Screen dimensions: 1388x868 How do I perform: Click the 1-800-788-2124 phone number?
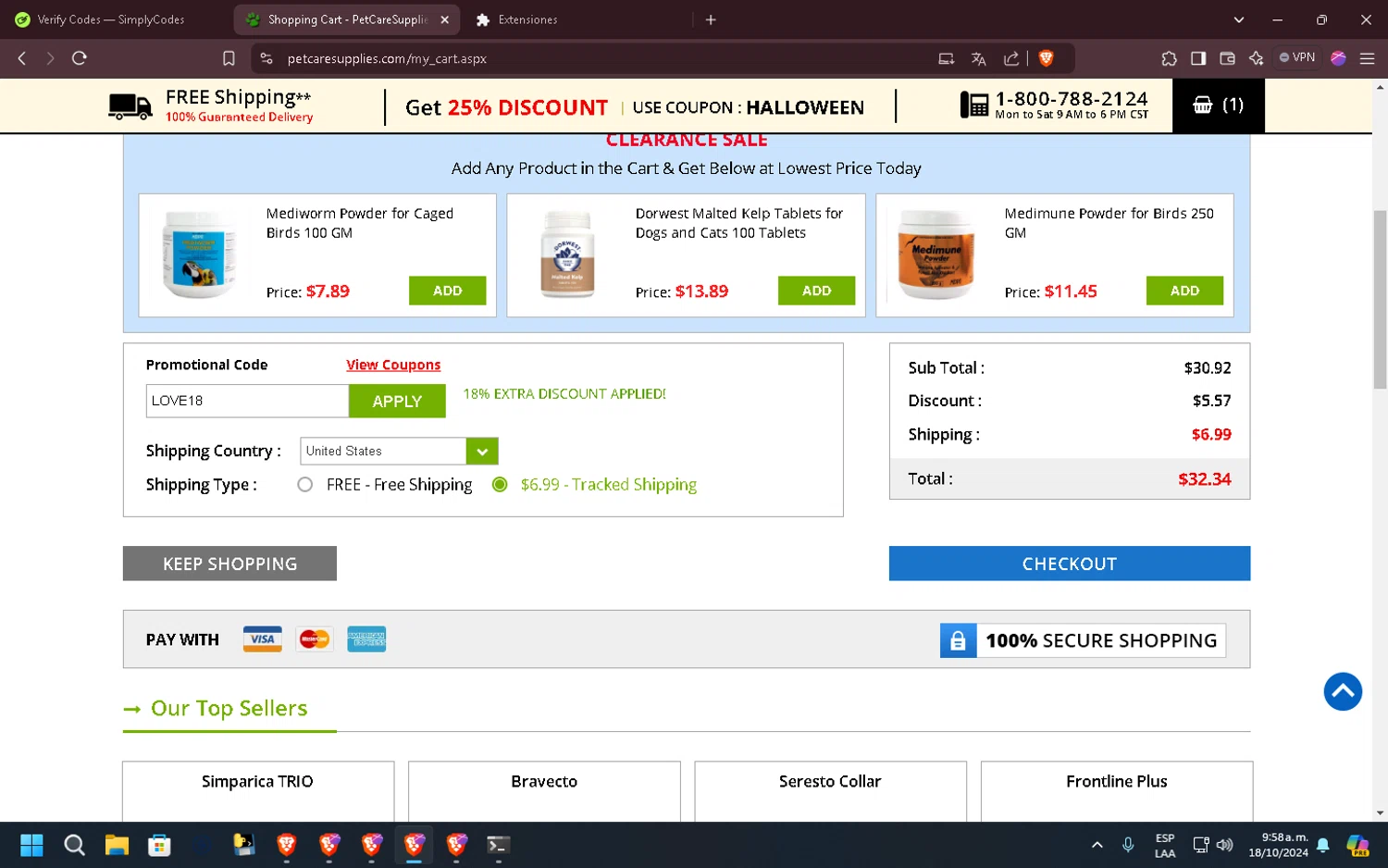click(1072, 98)
